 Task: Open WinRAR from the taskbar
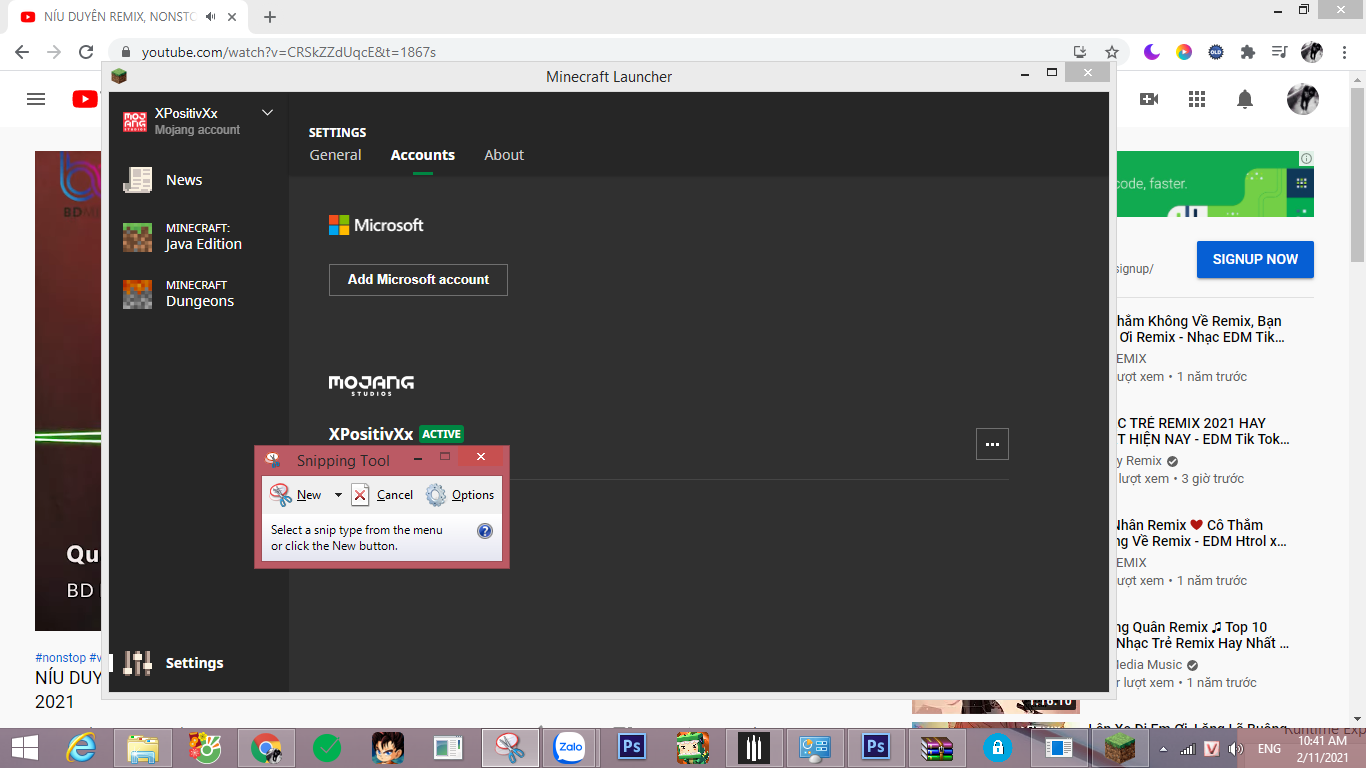(x=937, y=747)
